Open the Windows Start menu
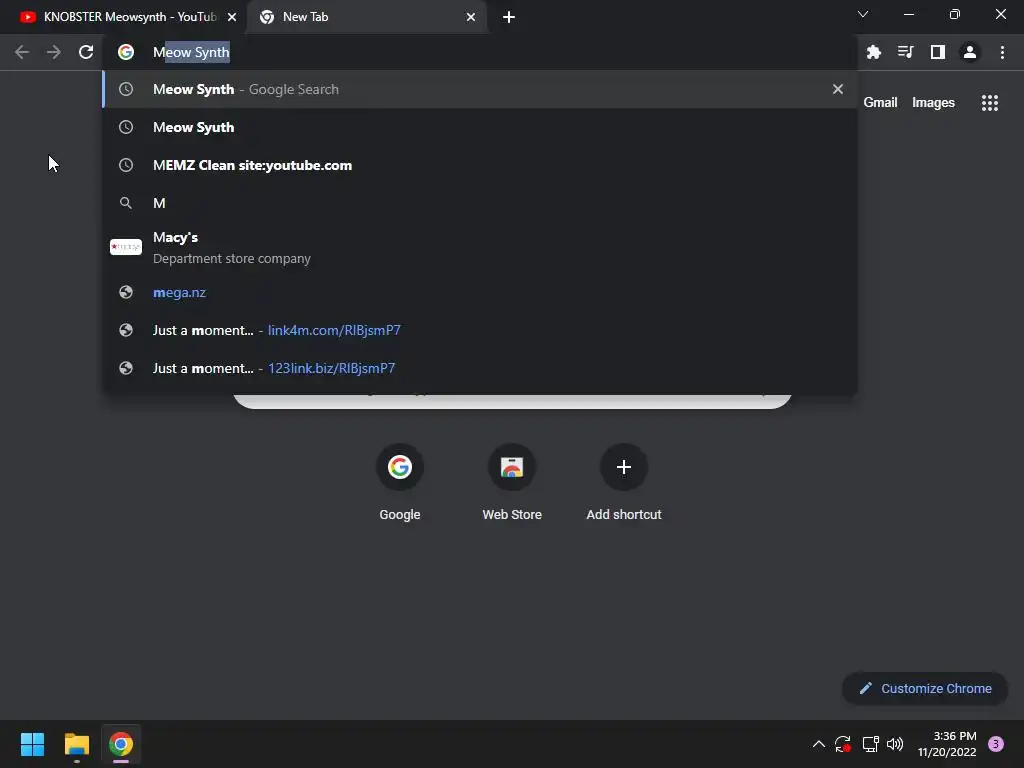Screen dimensions: 1024x768 click(x=32, y=744)
